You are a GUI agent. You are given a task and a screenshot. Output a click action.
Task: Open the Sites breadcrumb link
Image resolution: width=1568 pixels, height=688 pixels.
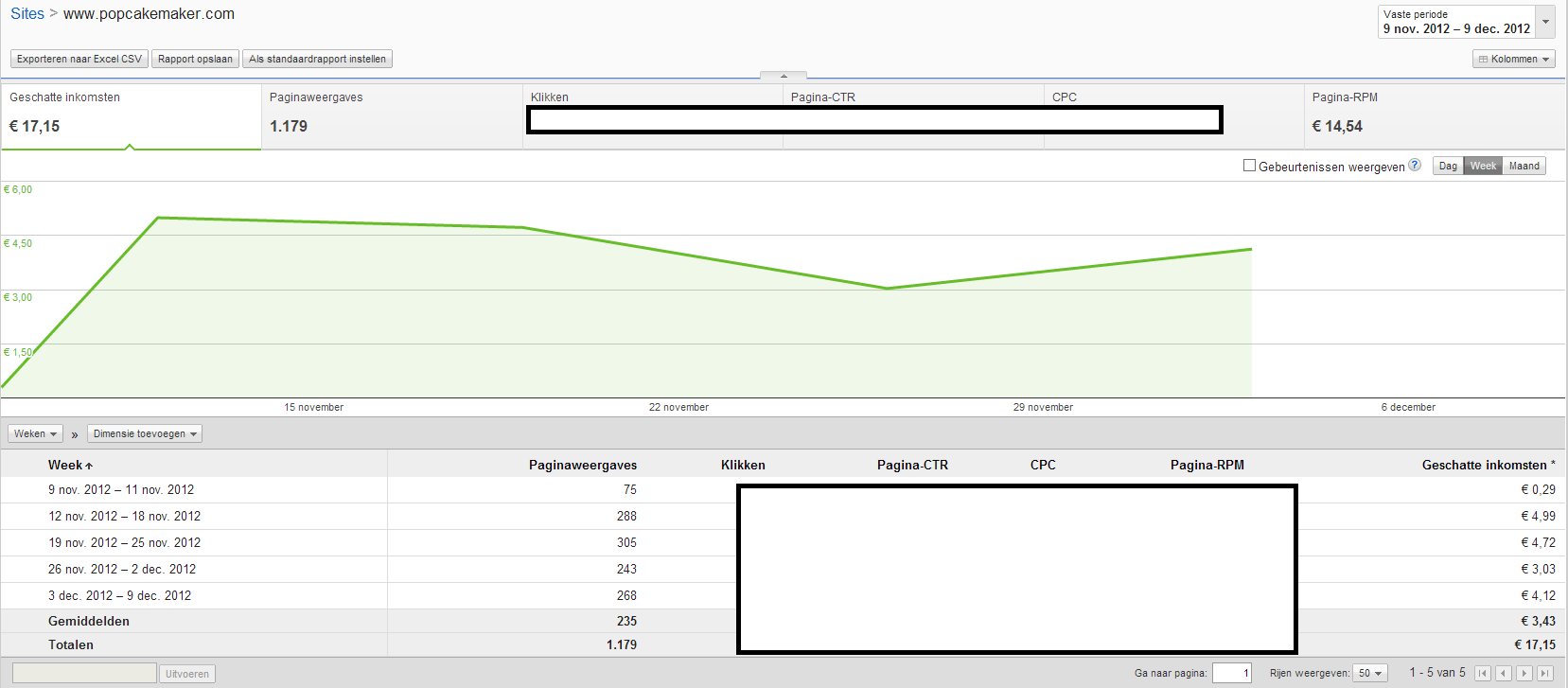click(x=27, y=13)
